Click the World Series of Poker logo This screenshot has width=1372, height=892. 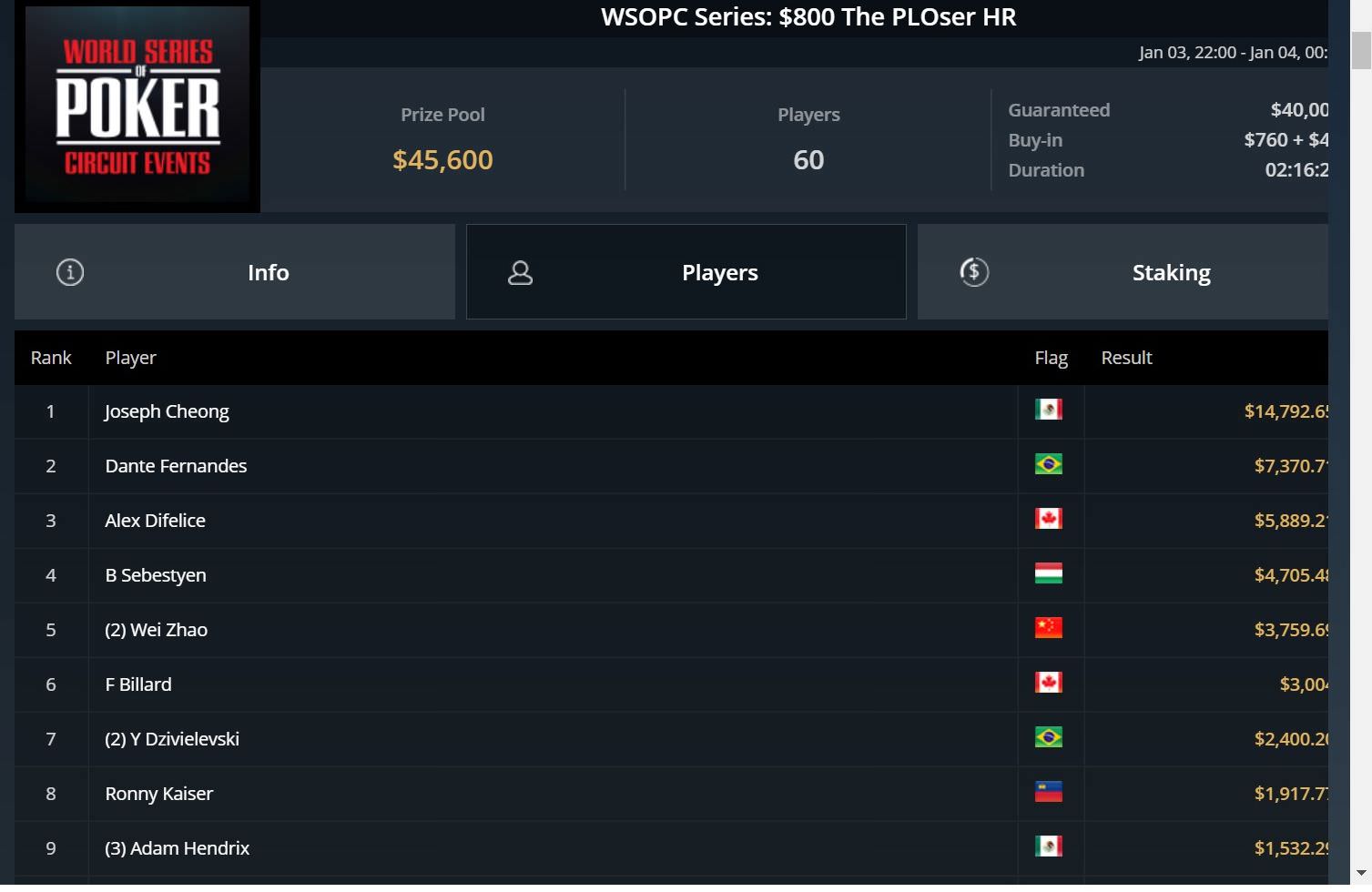coord(137,106)
